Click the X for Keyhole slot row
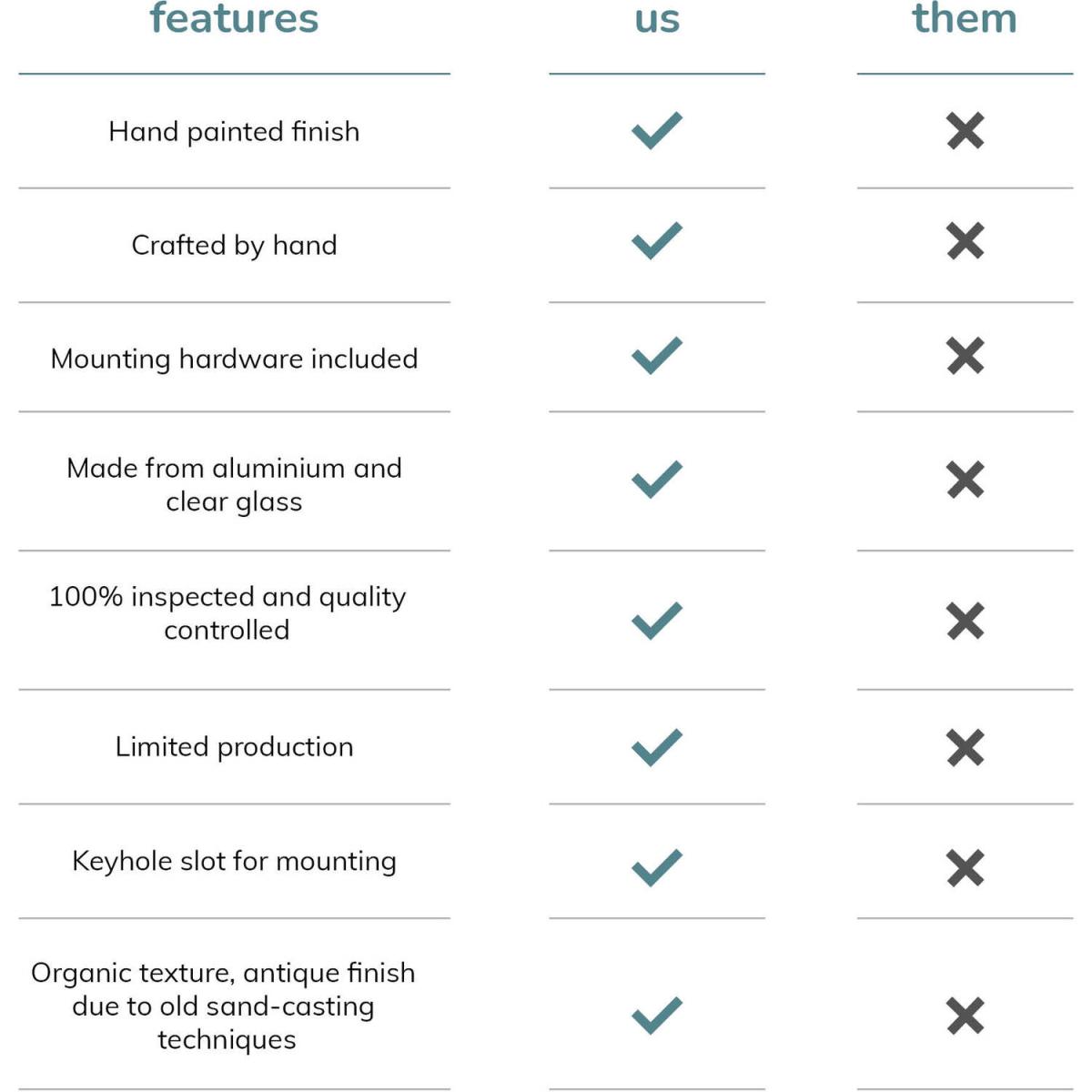1092x1092 pixels. tap(965, 868)
